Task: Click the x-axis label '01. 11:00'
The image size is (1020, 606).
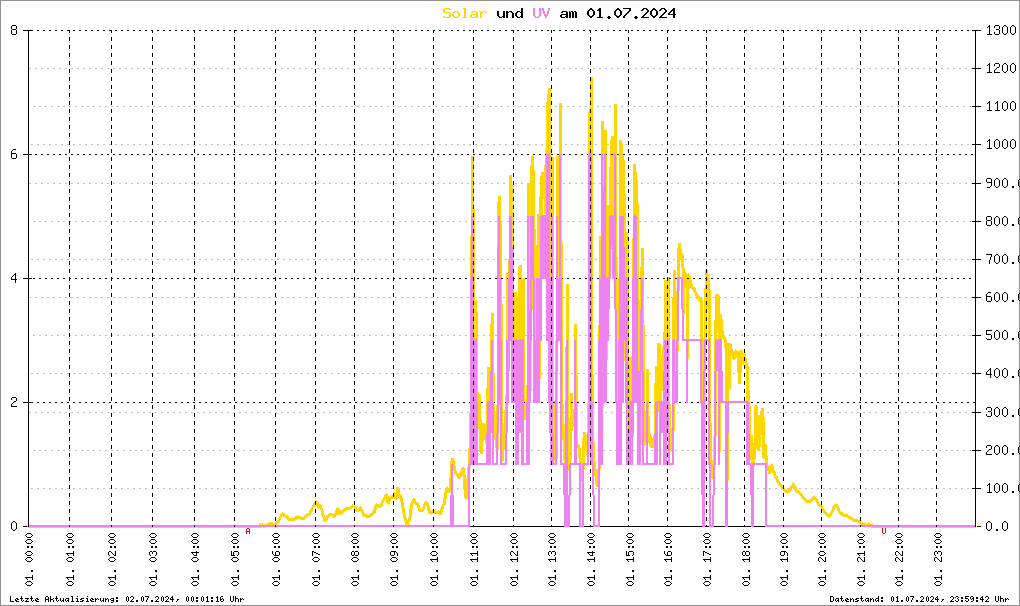Action: click(x=474, y=559)
